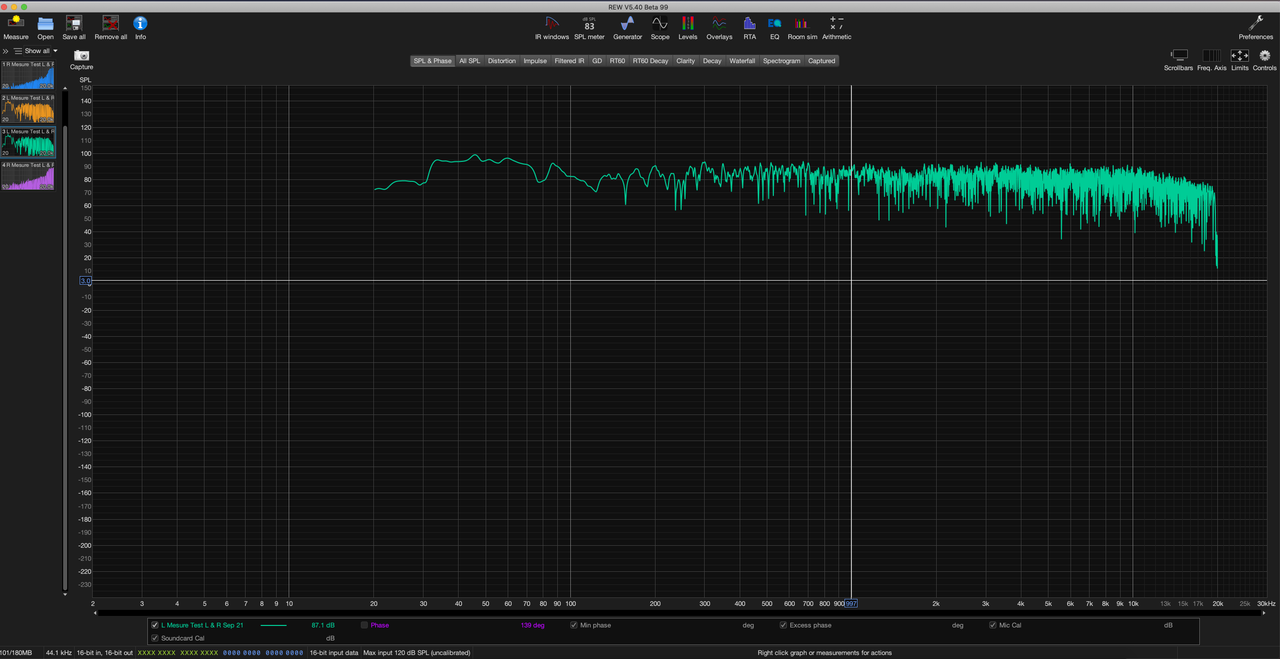Screen dimensions: 1280x659
Task: Open the Captured tab
Action: [822, 61]
